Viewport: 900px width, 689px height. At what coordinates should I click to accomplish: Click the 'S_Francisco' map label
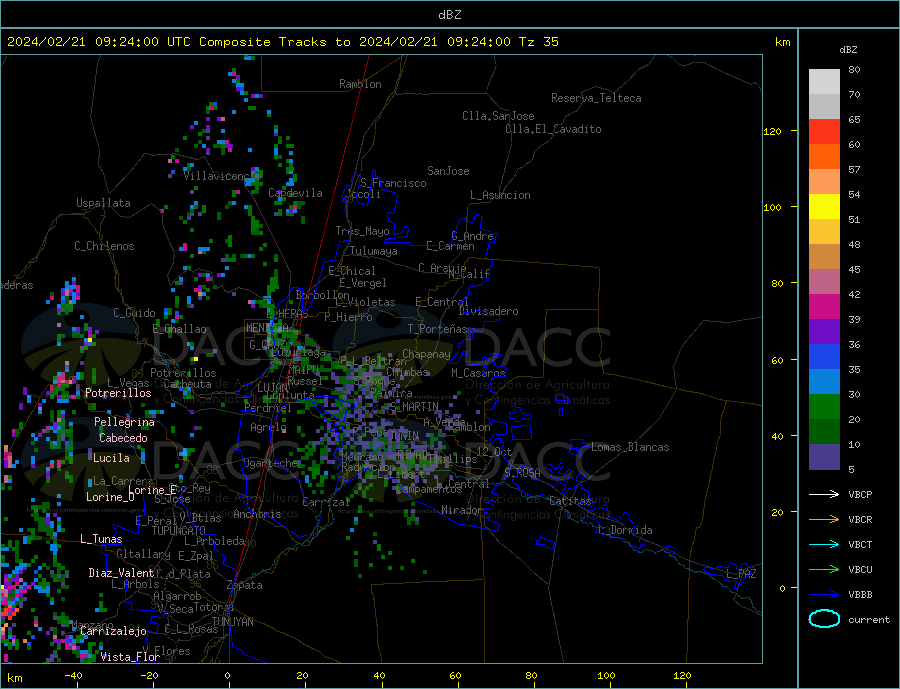coord(393,183)
